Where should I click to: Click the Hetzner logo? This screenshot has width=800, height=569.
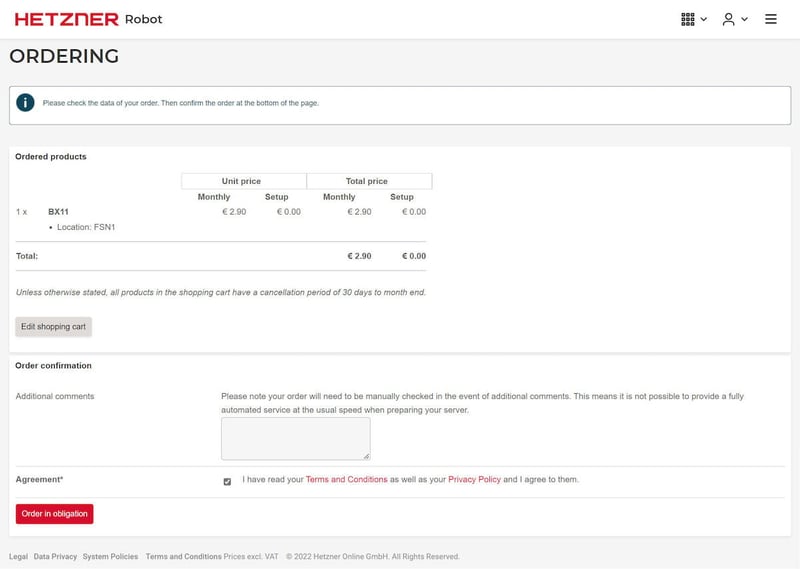tap(66, 19)
